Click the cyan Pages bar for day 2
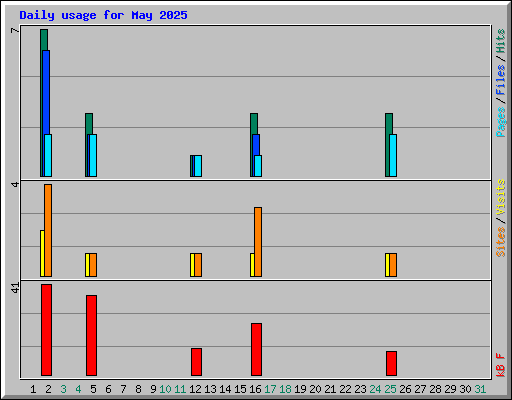 tap(48, 155)
